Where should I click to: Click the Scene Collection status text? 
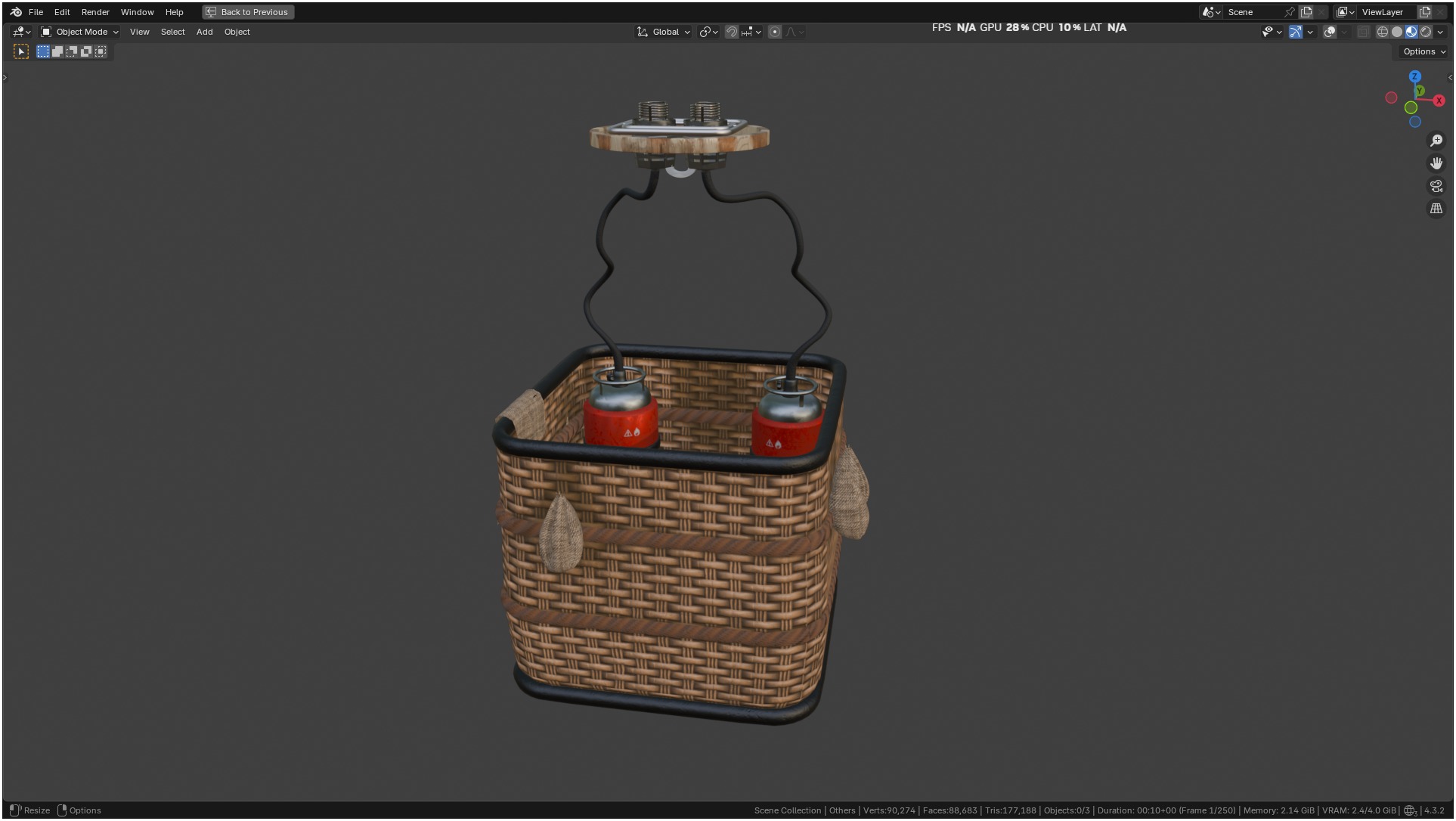pos(787,810)
